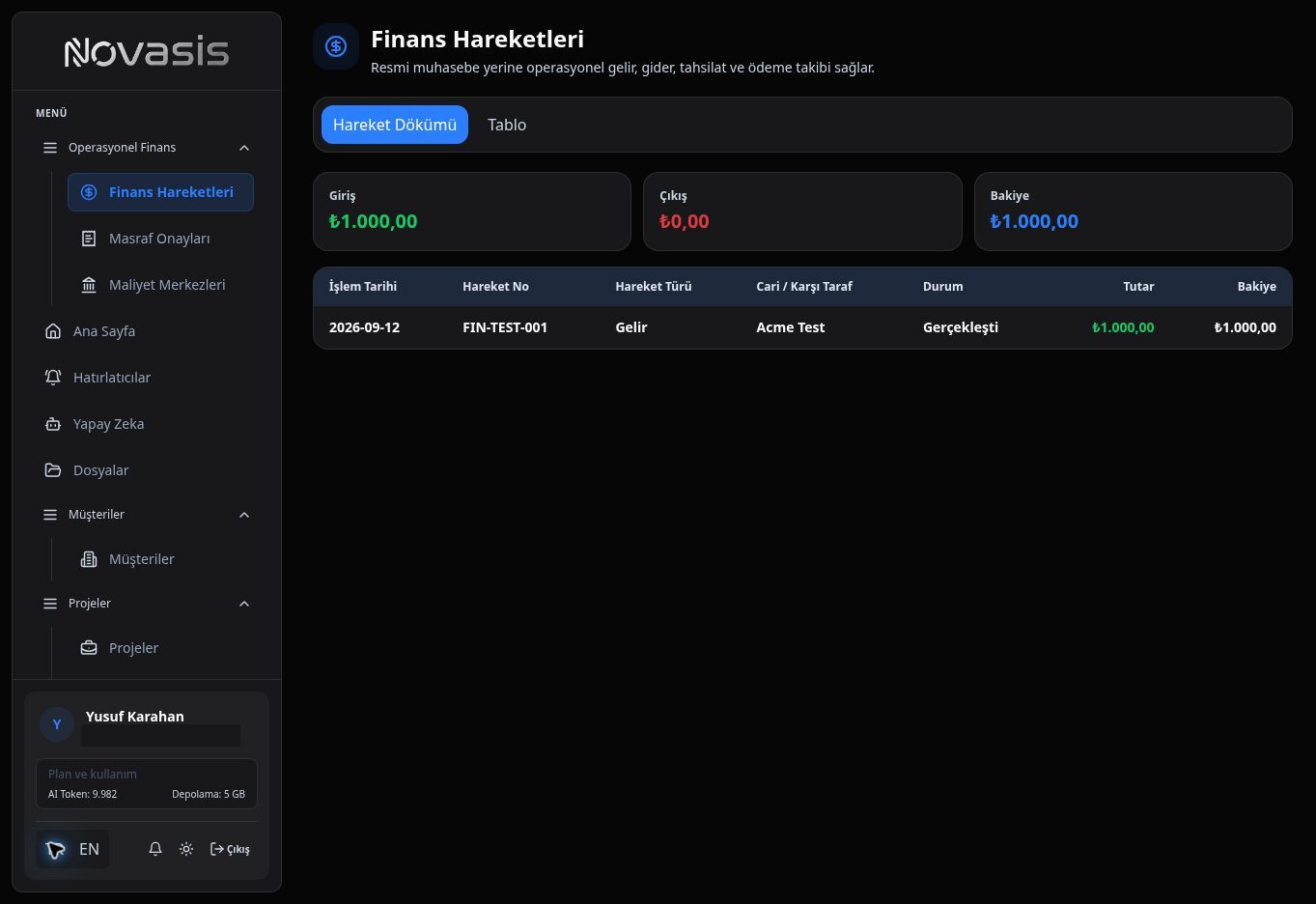Click the Giriş summary card

click(472, 212)
